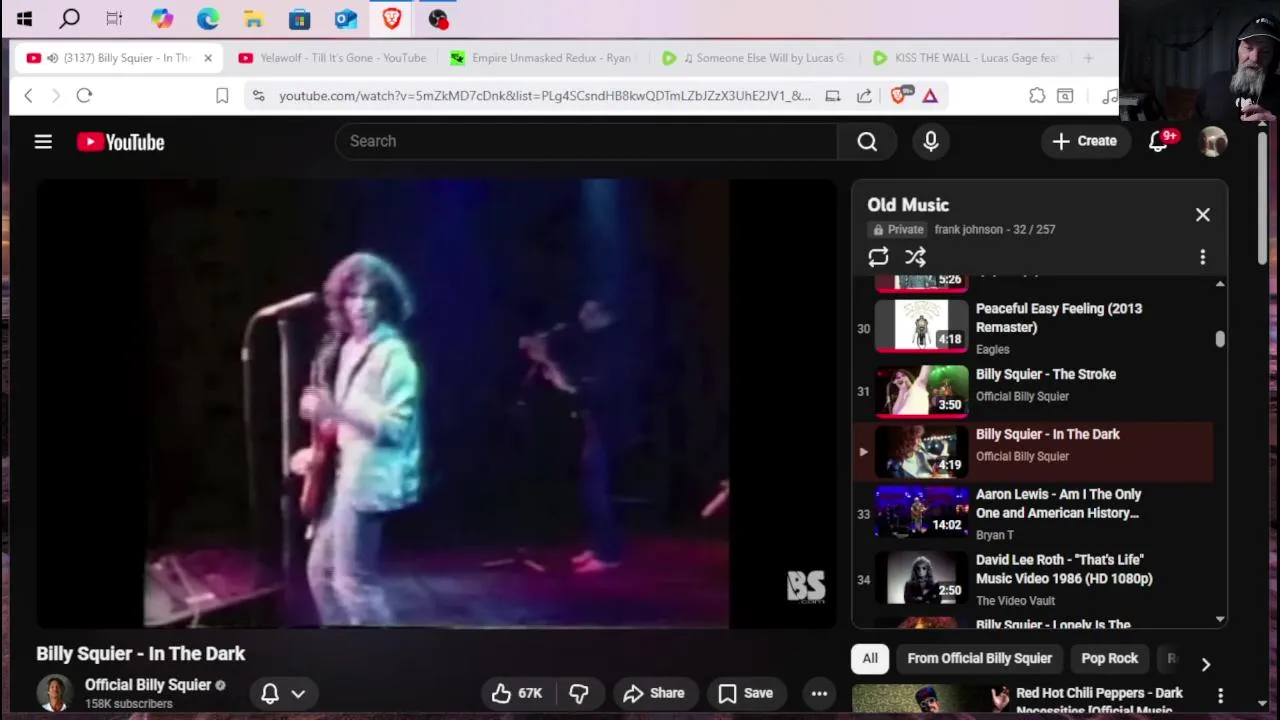Open Windows taskbar search
Image resolution: width=1280 pixels, height=720 pixels.
click(70, 18)
